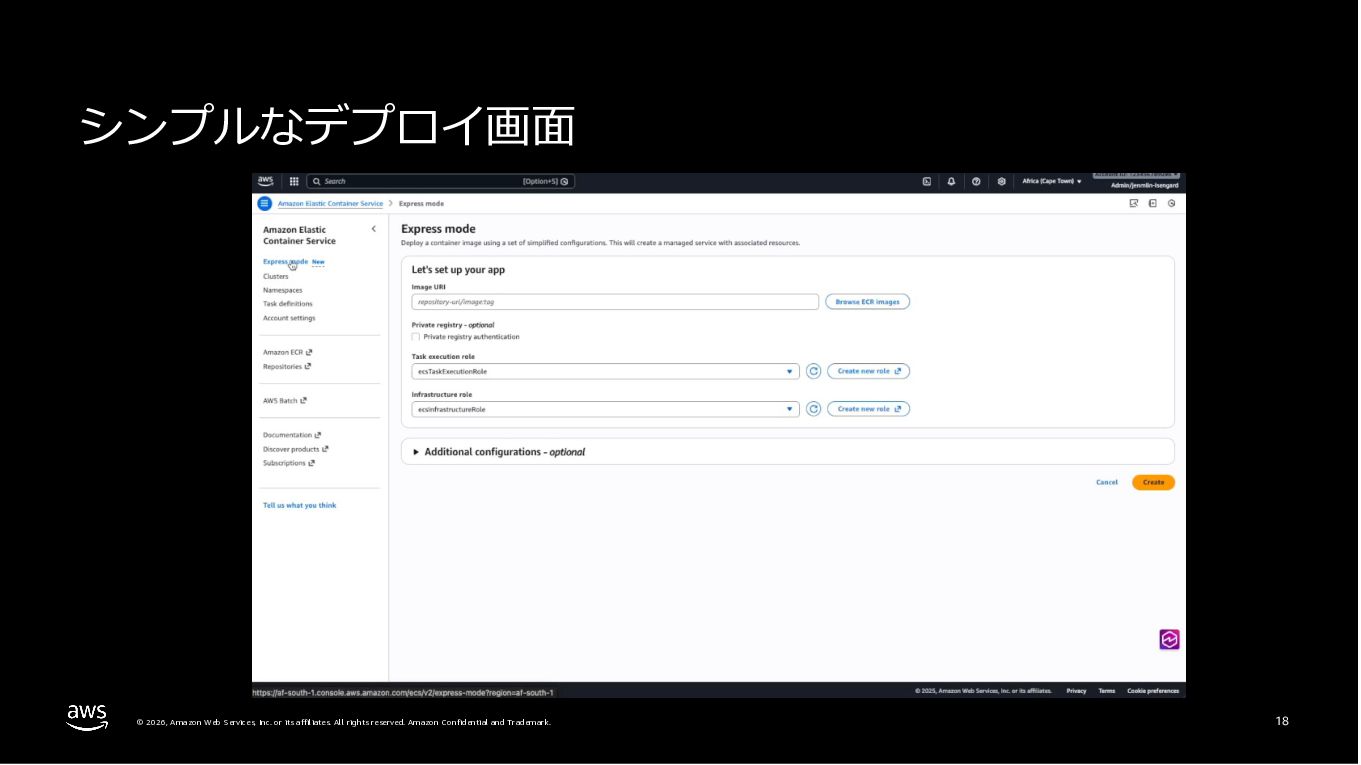The width and height of the screenshot is (1361, 765).
Task: Open Repositories external link
Action: pos(287,366)
